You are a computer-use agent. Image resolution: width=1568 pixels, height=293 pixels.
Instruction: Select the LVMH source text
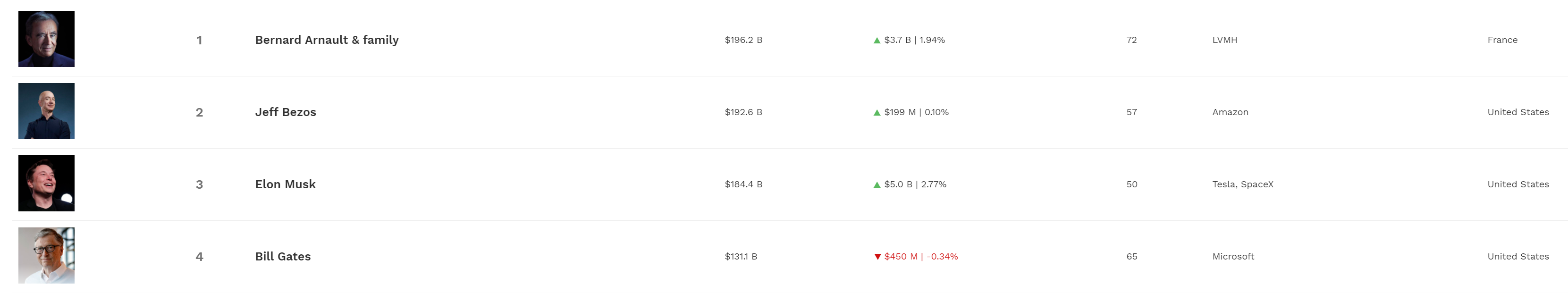pyautogui.click(x=1224, y=40)
